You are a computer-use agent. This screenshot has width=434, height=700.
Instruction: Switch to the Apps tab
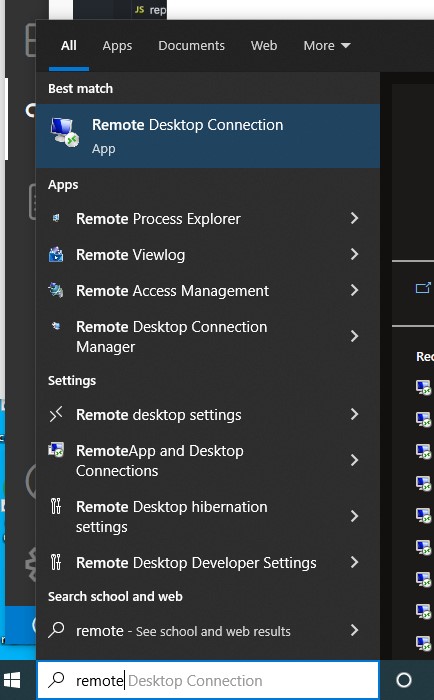[x=117, y=46]
